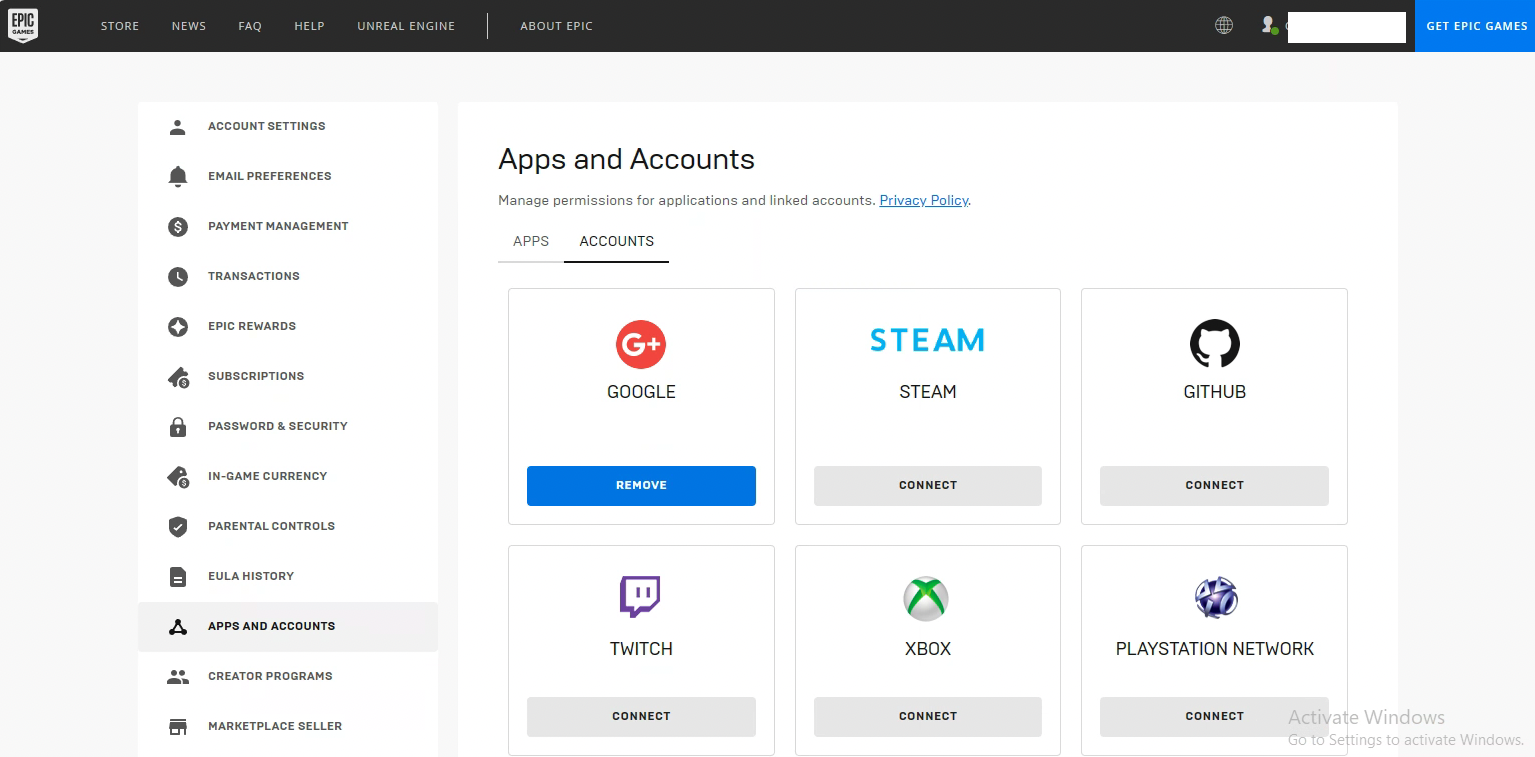Screen dimensions: 1535x757
Task: Click the Account Settings person icon
Action: 178,127
